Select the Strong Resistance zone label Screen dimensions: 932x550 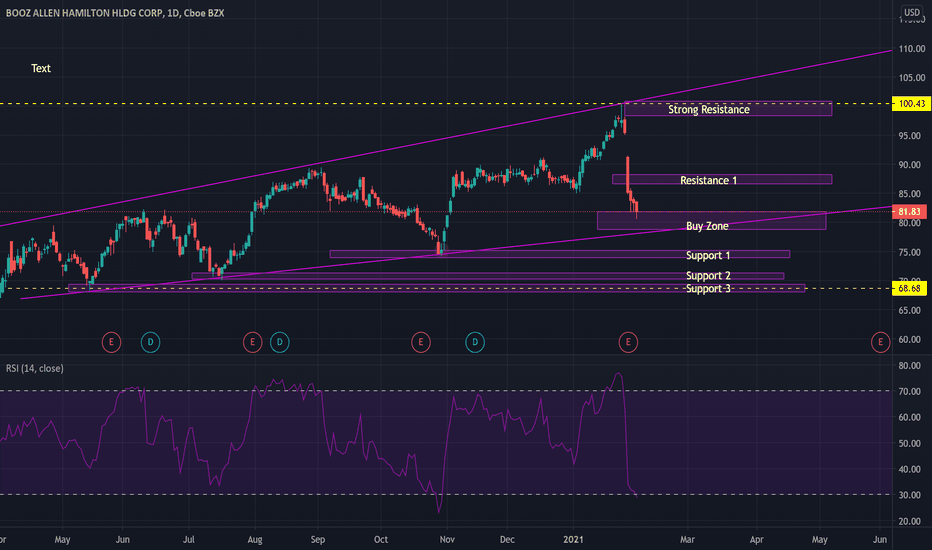[709, 109]
